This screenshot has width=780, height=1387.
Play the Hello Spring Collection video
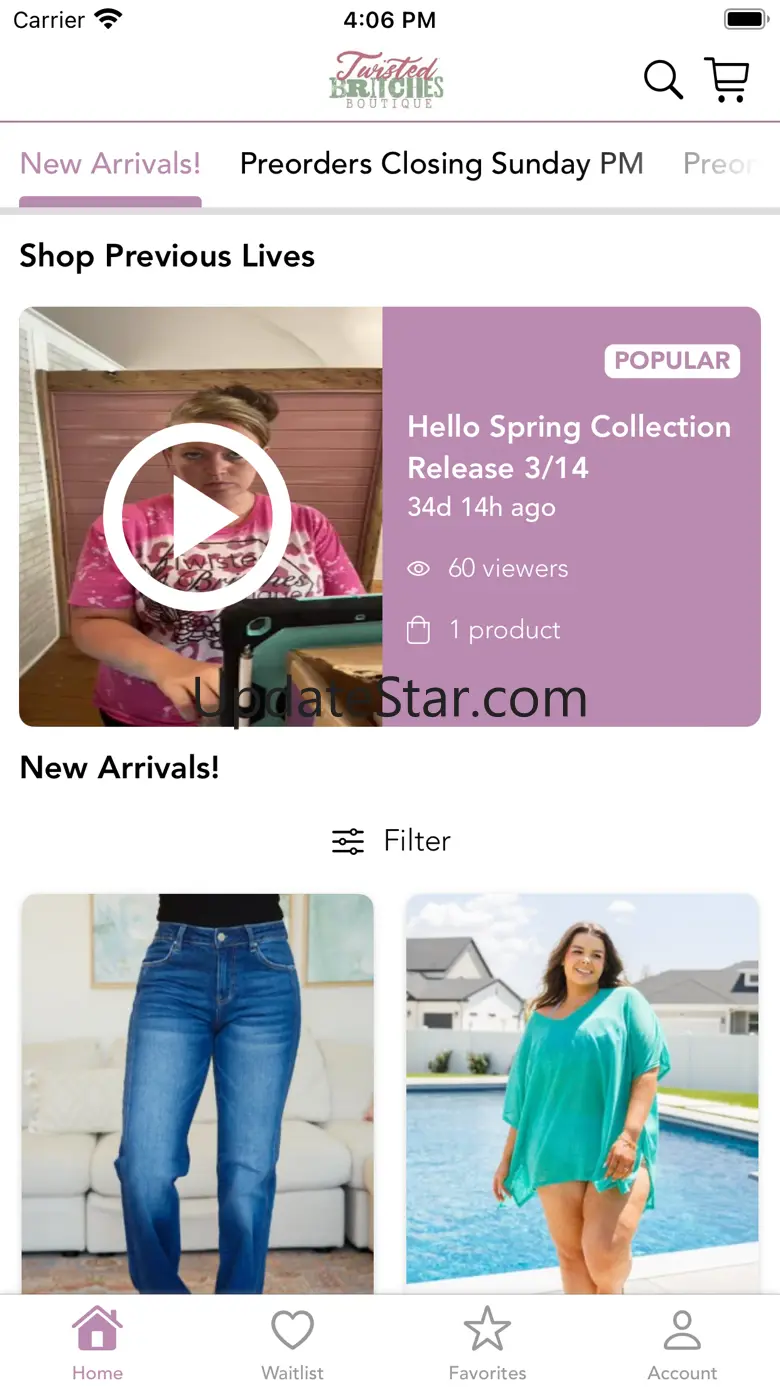pos(197,517)
